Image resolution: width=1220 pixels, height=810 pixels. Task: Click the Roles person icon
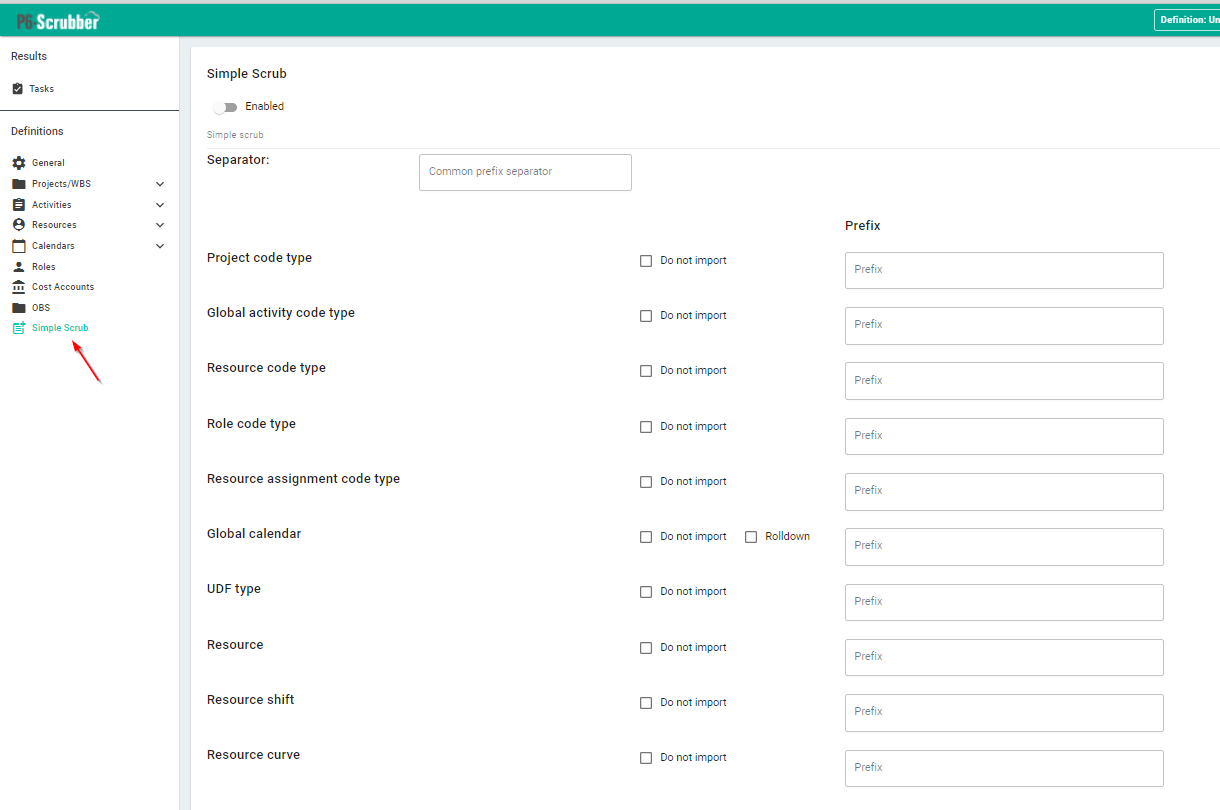click(x=18, y=267)
